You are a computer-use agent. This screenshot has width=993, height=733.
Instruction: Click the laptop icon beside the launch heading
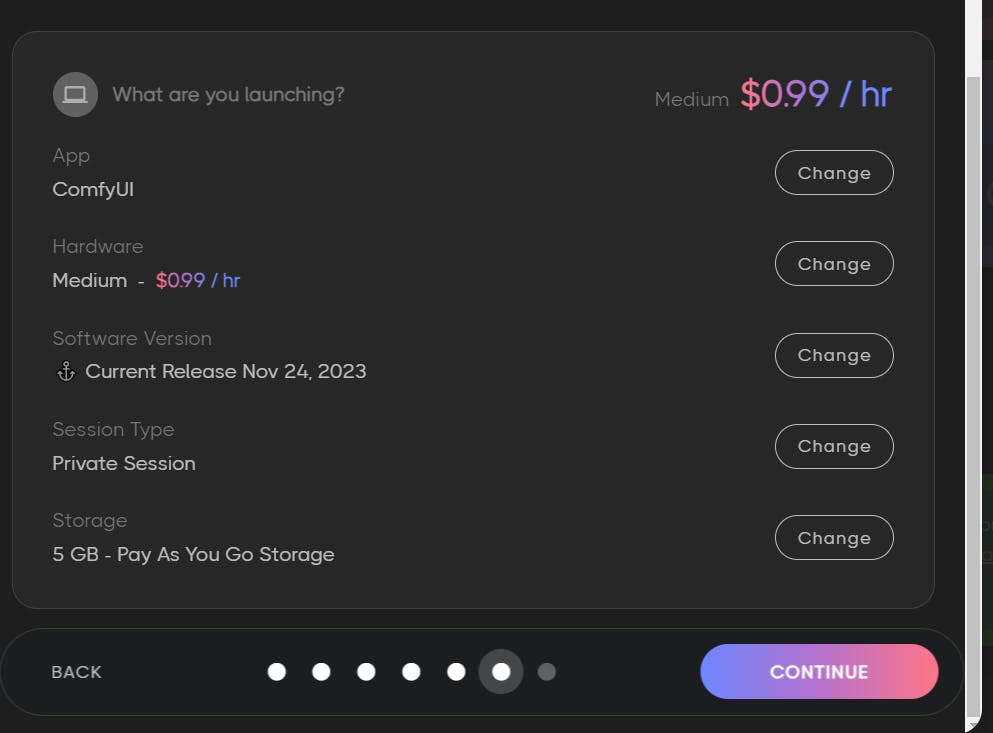tap(75, 95)
